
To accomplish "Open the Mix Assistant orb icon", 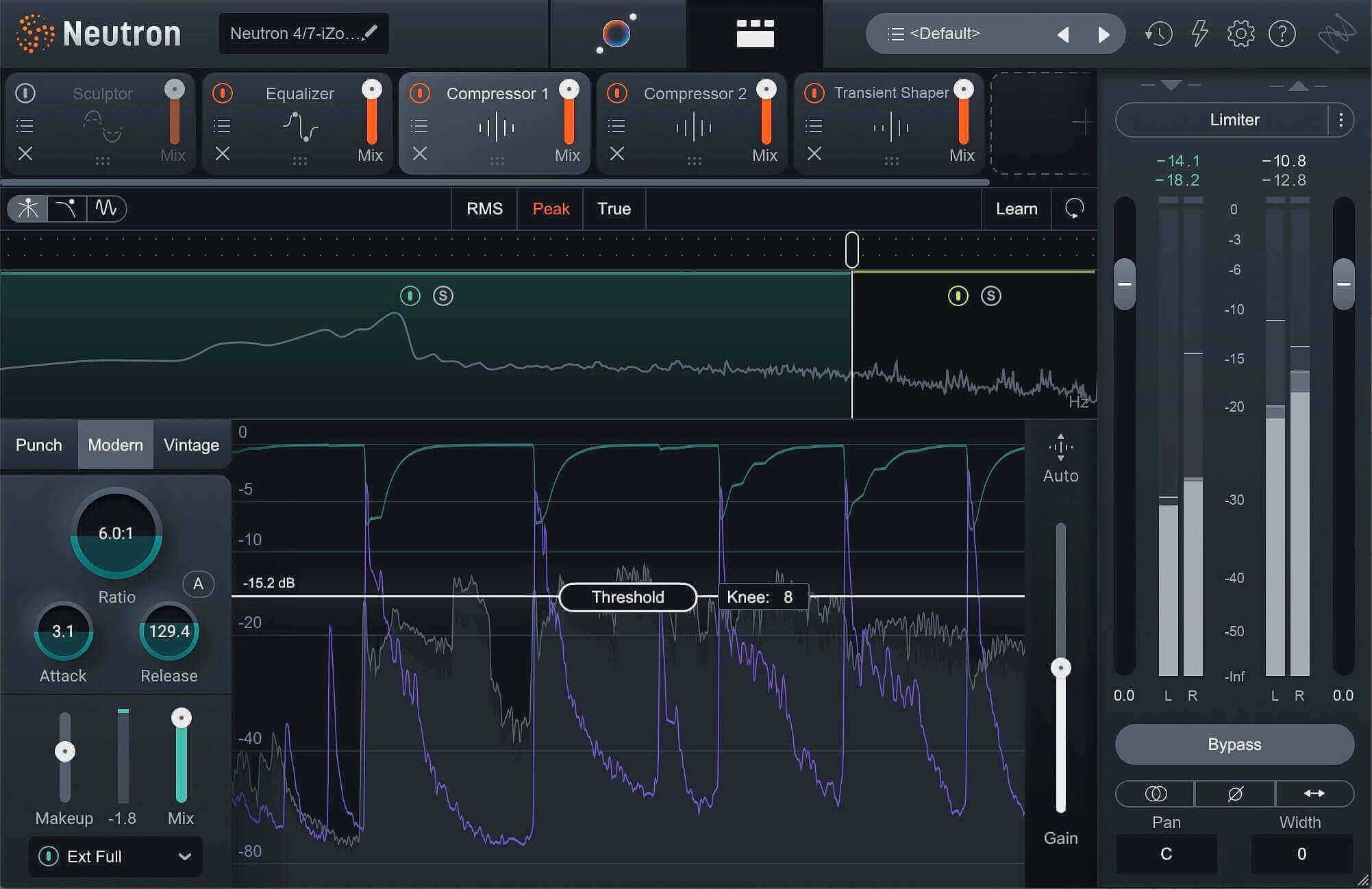I will click(616, 34).
